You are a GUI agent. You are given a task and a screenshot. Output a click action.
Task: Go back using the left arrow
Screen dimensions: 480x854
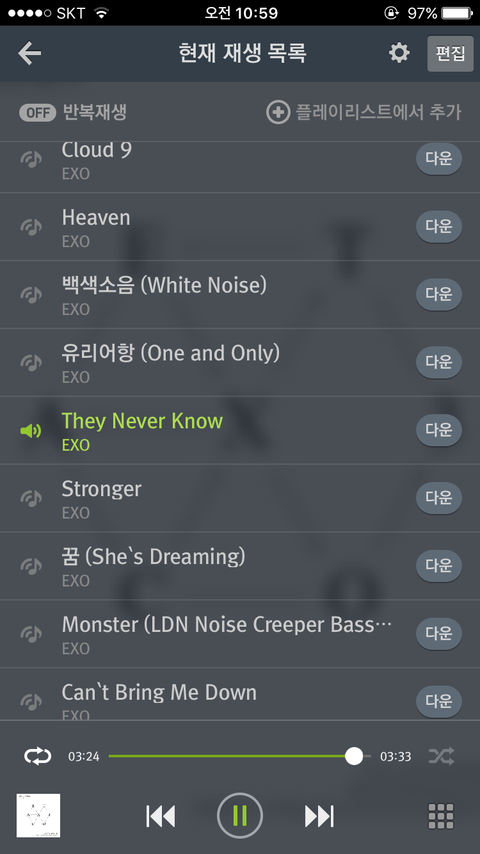tap(29, 53)
